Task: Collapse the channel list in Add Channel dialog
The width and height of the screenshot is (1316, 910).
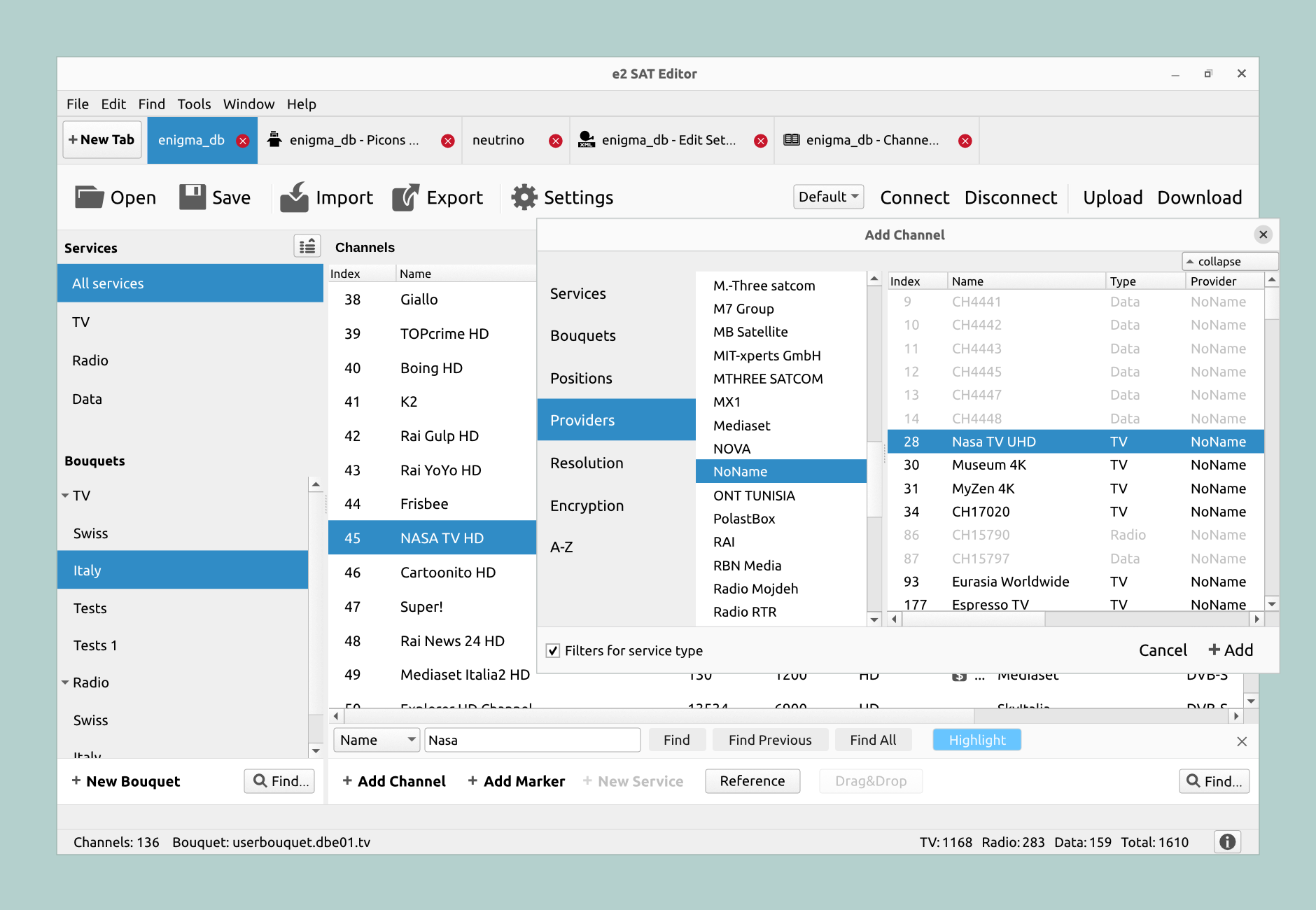Action: pos(1229,260)
